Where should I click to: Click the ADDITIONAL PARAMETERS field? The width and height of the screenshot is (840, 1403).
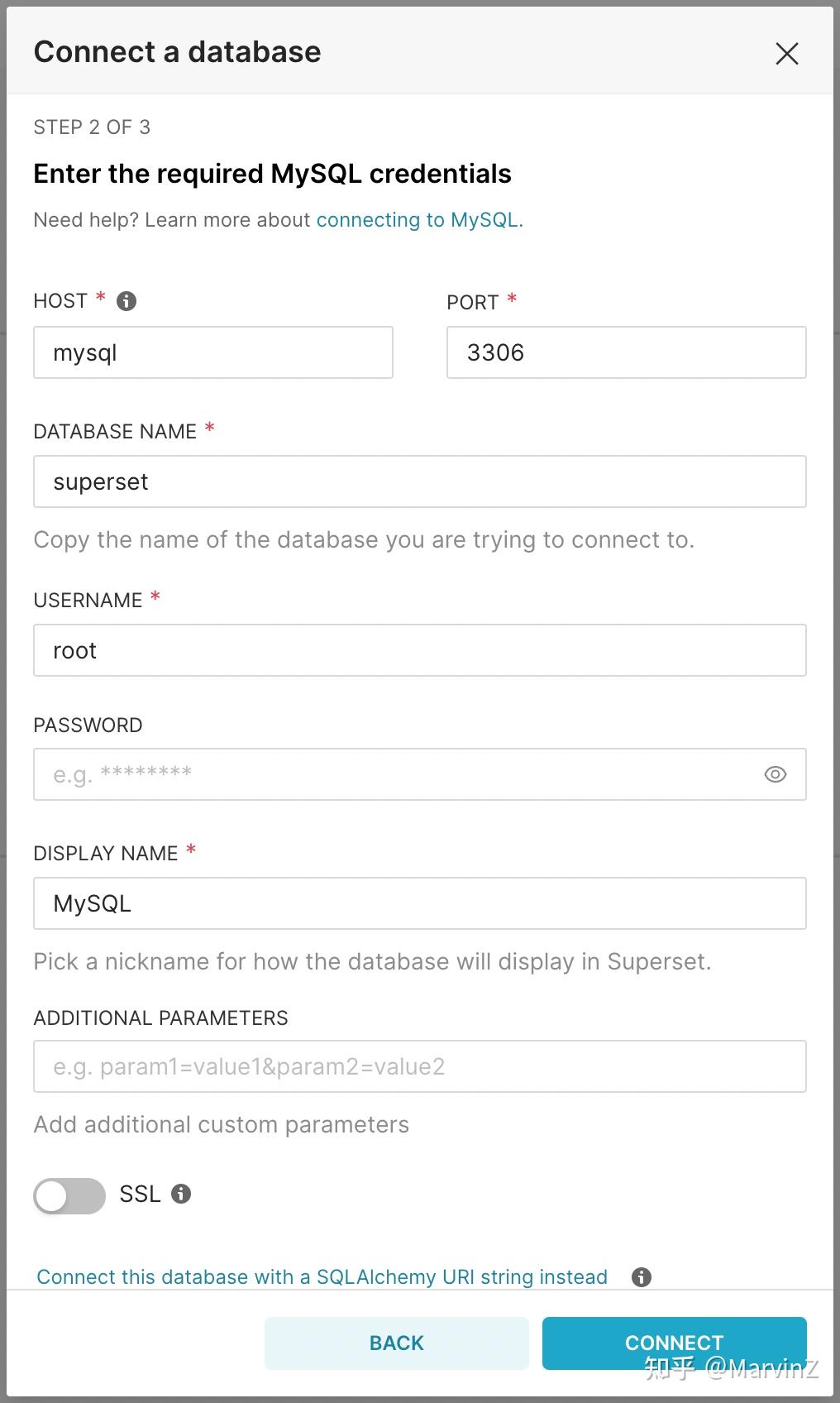(x=419, y=1066)
